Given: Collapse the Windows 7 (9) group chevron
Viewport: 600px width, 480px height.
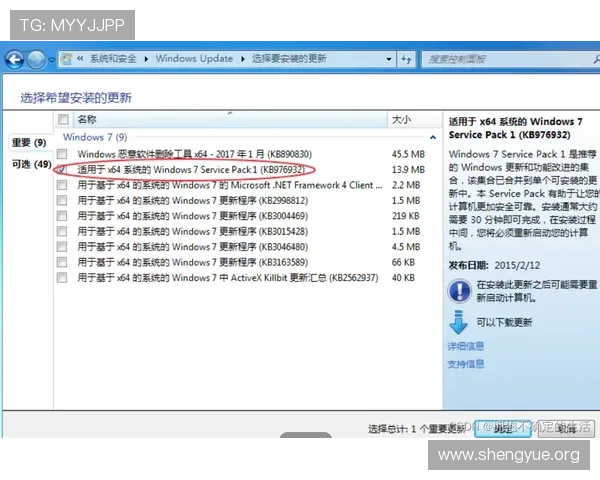Looking at the screenshot, I should 433,137.
